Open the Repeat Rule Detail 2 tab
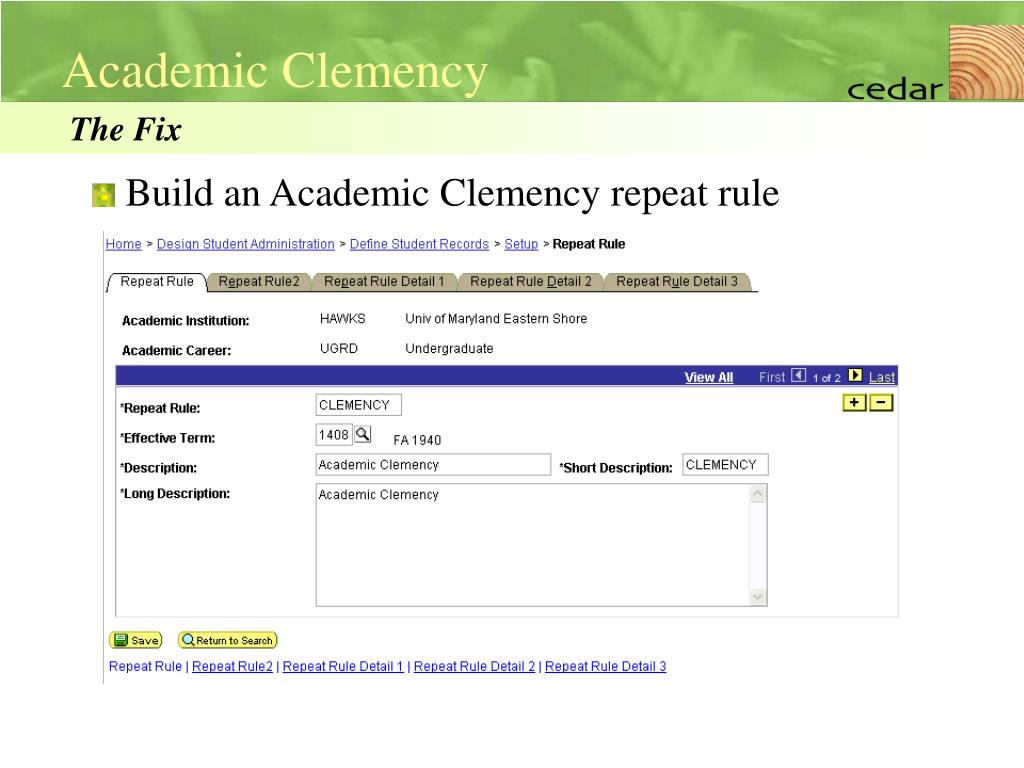 pos(530,281)
